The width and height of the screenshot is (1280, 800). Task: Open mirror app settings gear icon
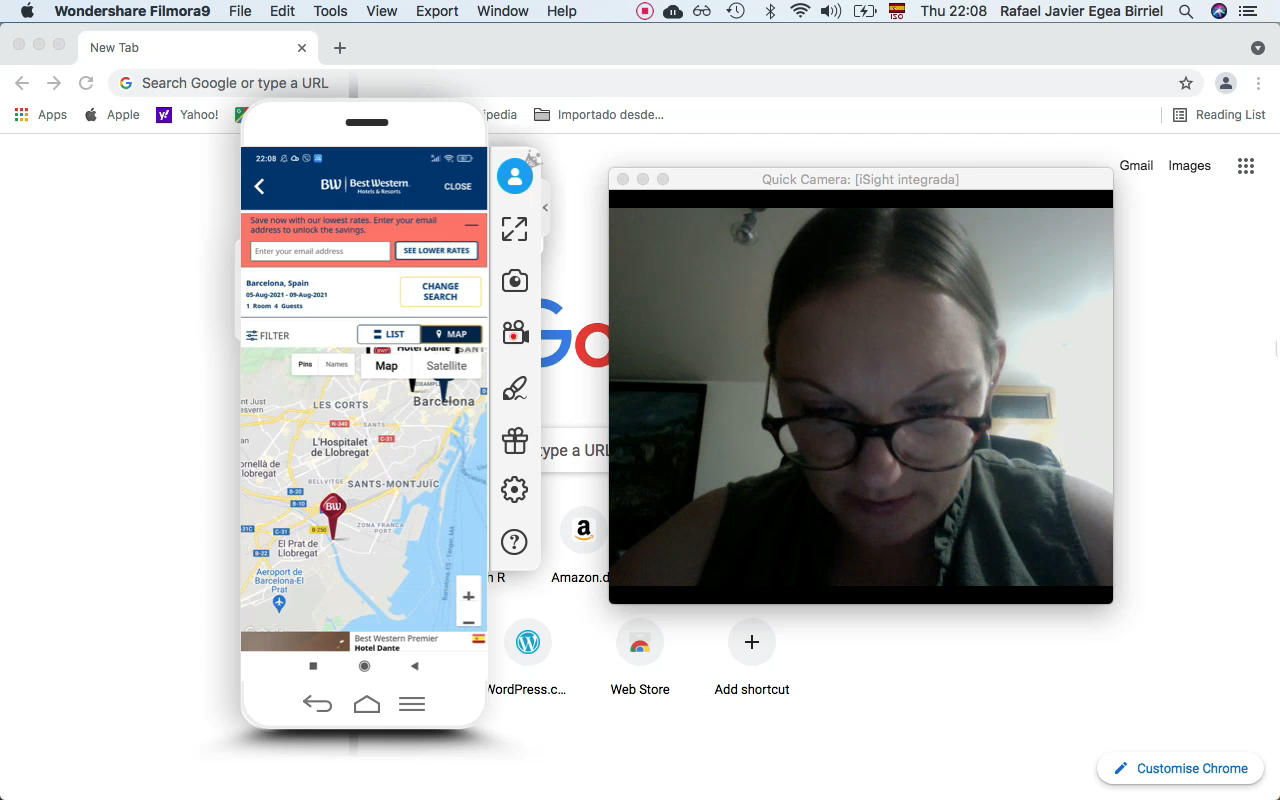point(514,489)
